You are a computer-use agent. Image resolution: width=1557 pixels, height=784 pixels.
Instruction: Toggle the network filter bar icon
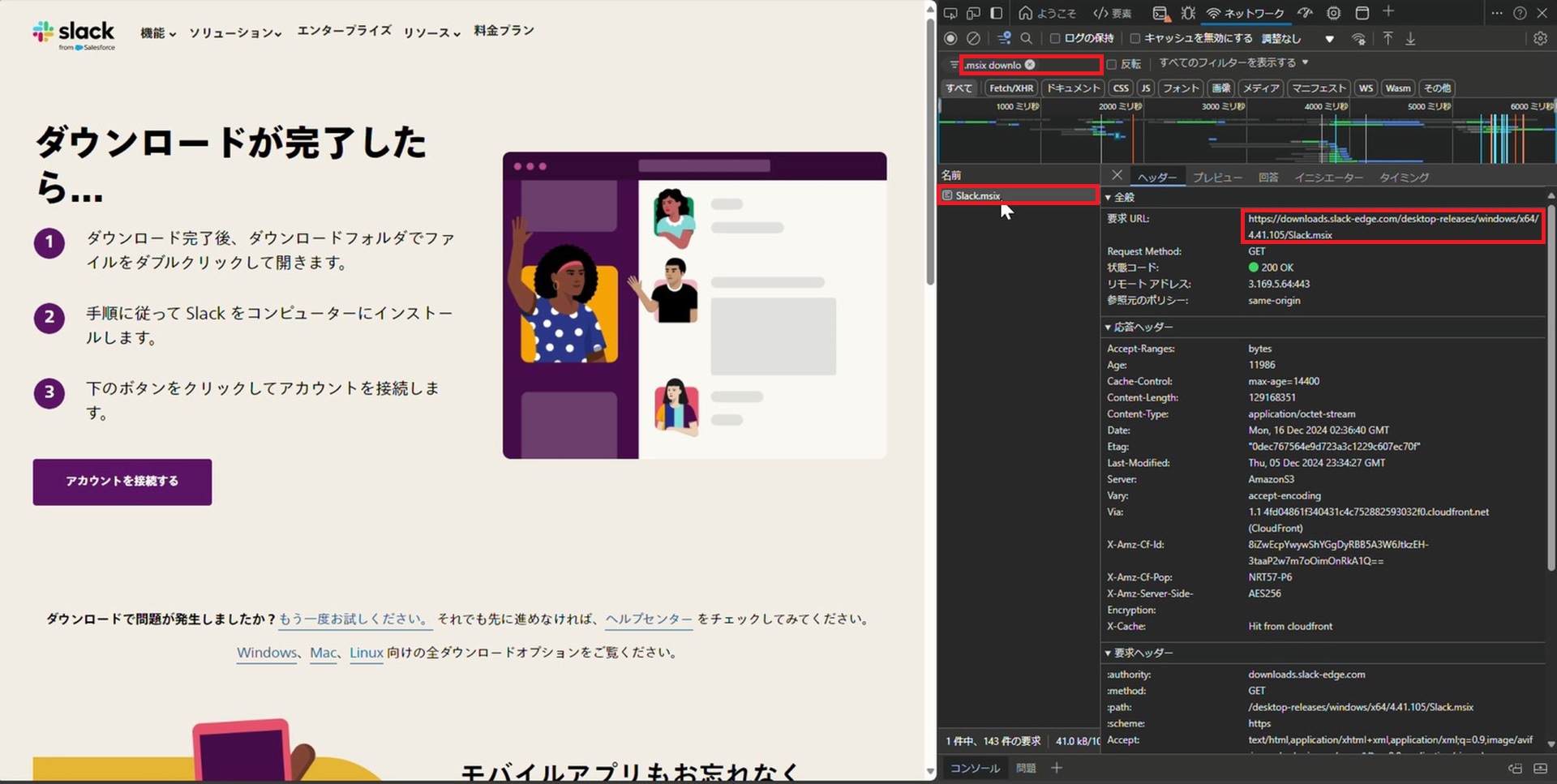[x=1004, y=38]
